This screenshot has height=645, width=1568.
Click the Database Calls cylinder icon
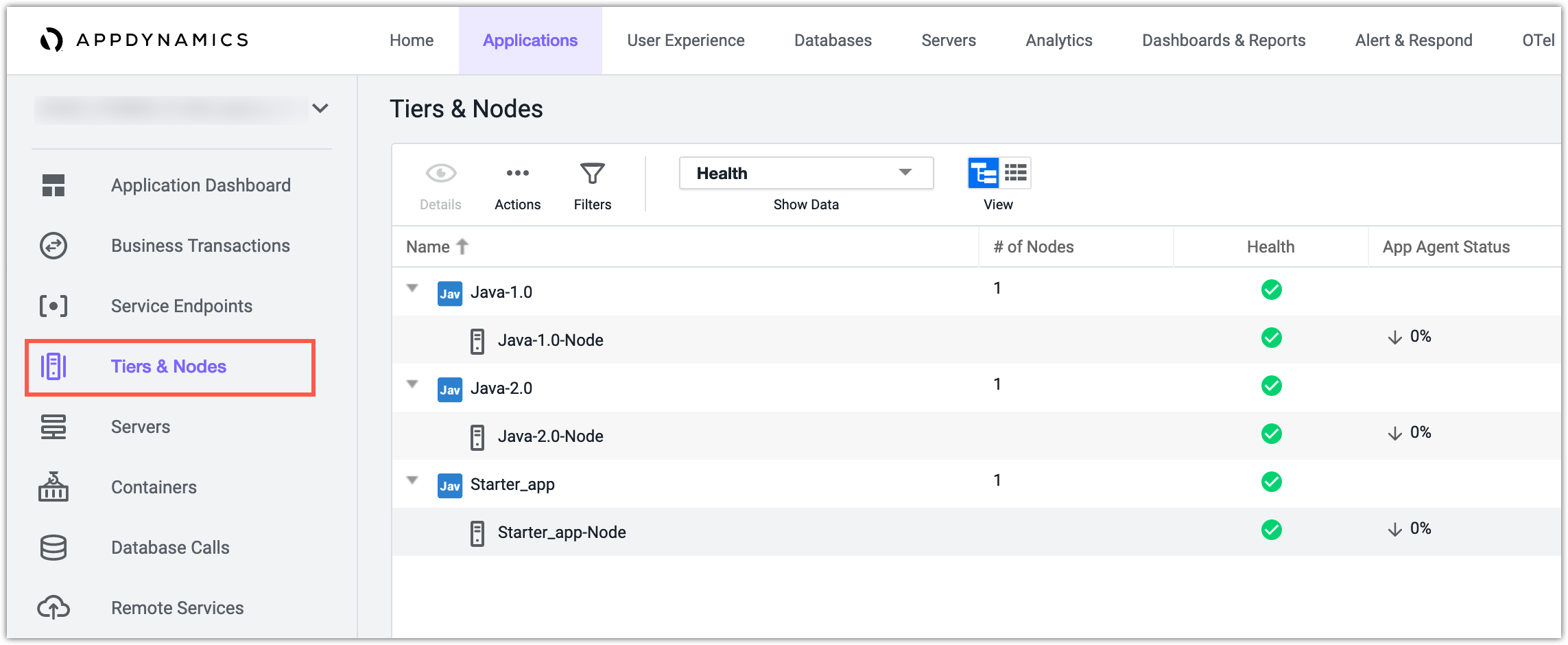54,548
